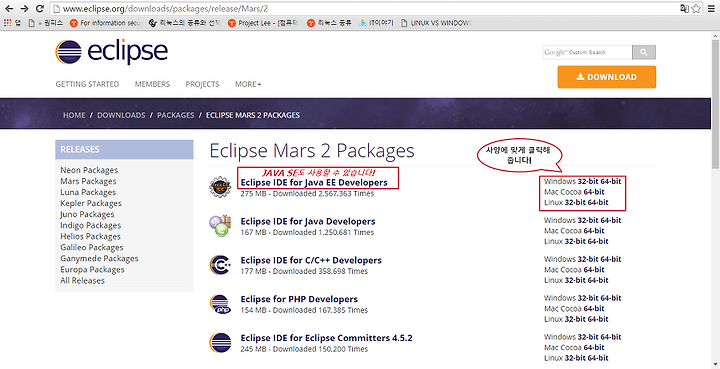This screenshot has height=369, width=720.
Task: Select Ganymede Packages in Releases
Action: click(x=99, y=258)
